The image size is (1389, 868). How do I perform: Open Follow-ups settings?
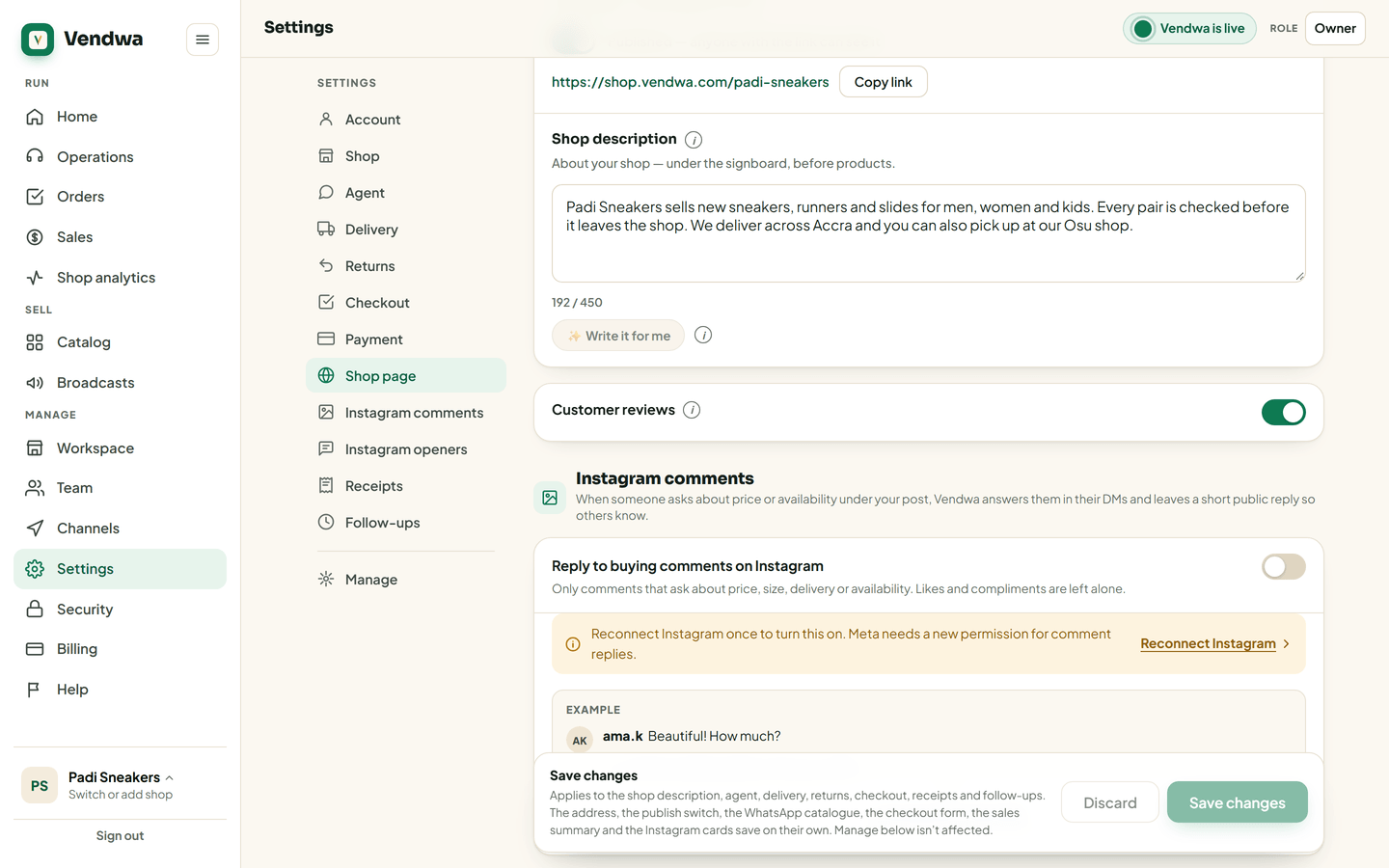point(406,523)
